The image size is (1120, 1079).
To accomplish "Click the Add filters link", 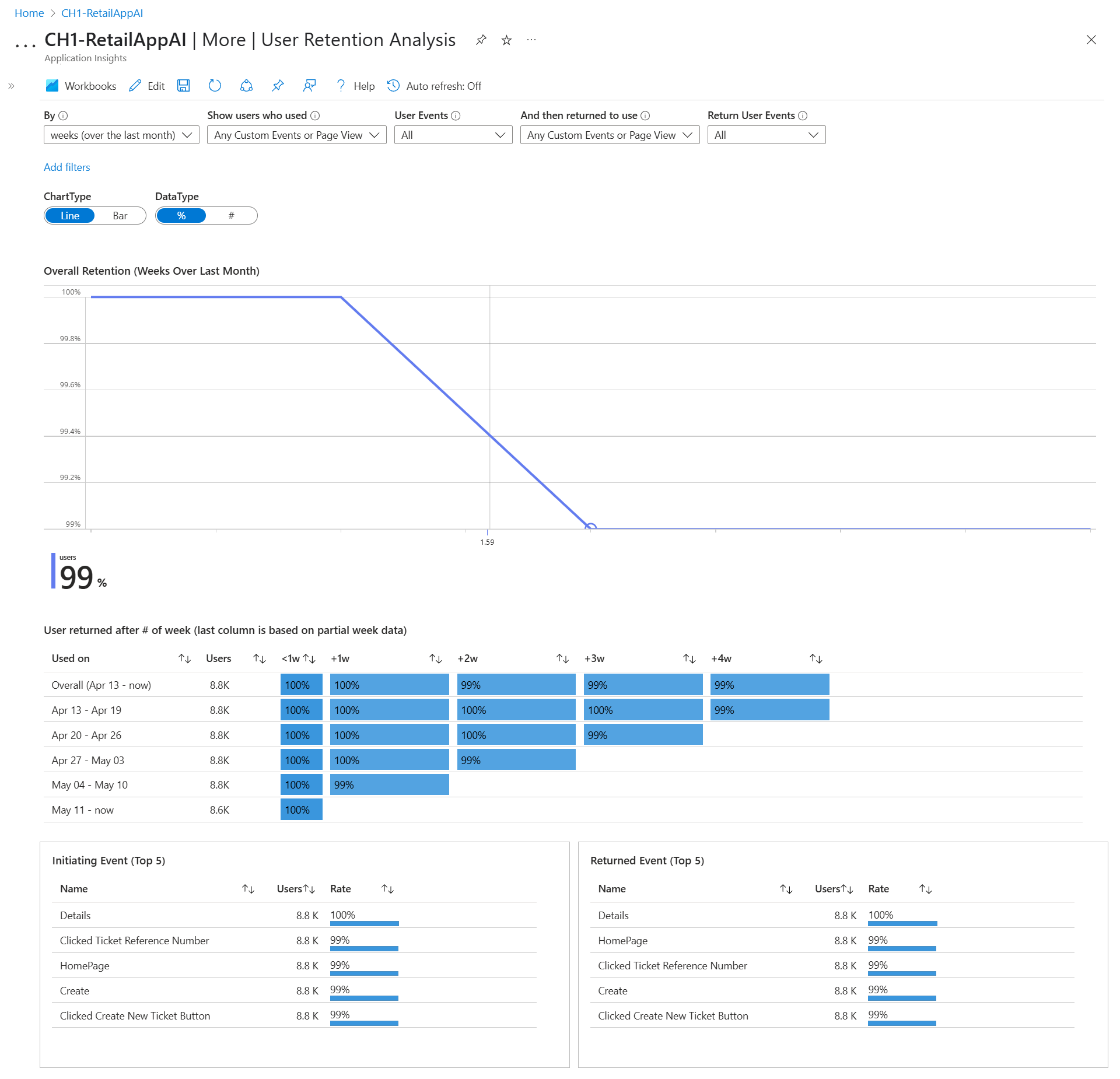I will (67, 167).
